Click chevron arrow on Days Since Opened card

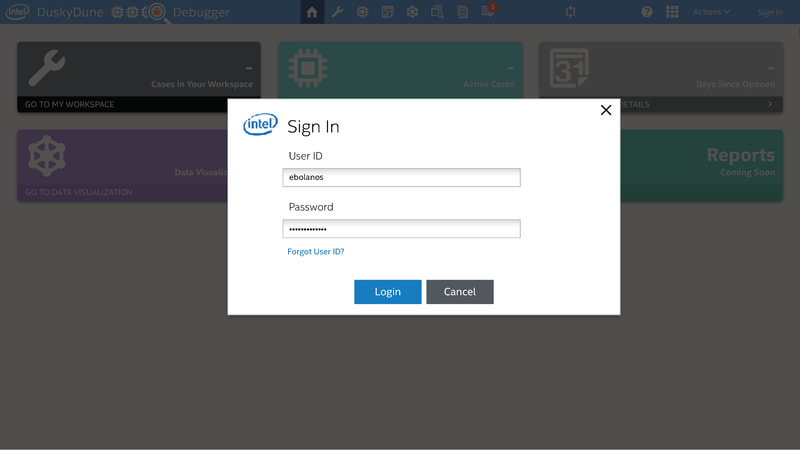pos(770,104)
